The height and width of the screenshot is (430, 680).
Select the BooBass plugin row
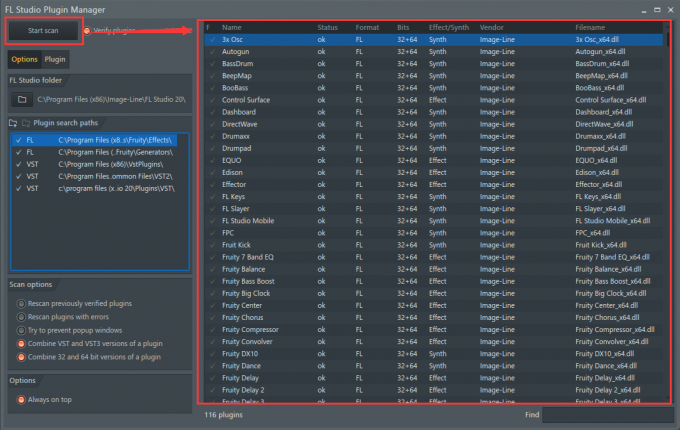(x=434, y=88)
